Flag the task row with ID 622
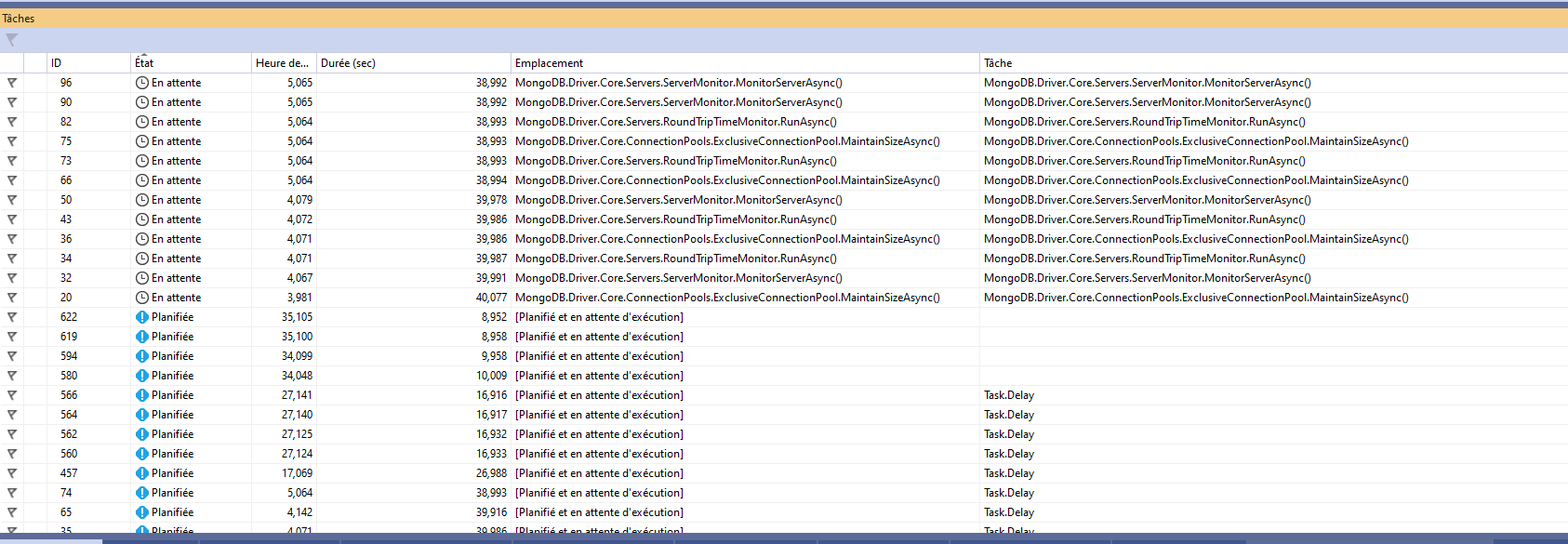The width and height of the screenshot is (1568, 544). (x=12, y=317)
